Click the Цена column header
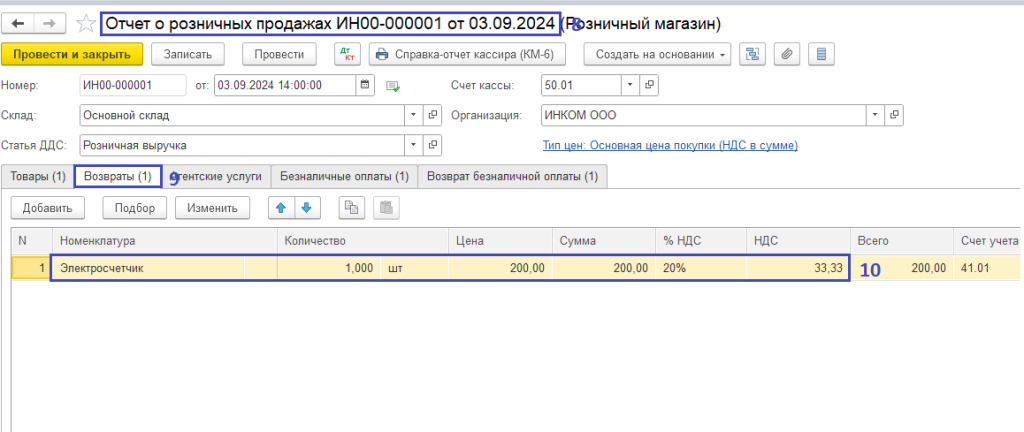The width and height of the screenshot is (1024, 432). coord(500,241)
